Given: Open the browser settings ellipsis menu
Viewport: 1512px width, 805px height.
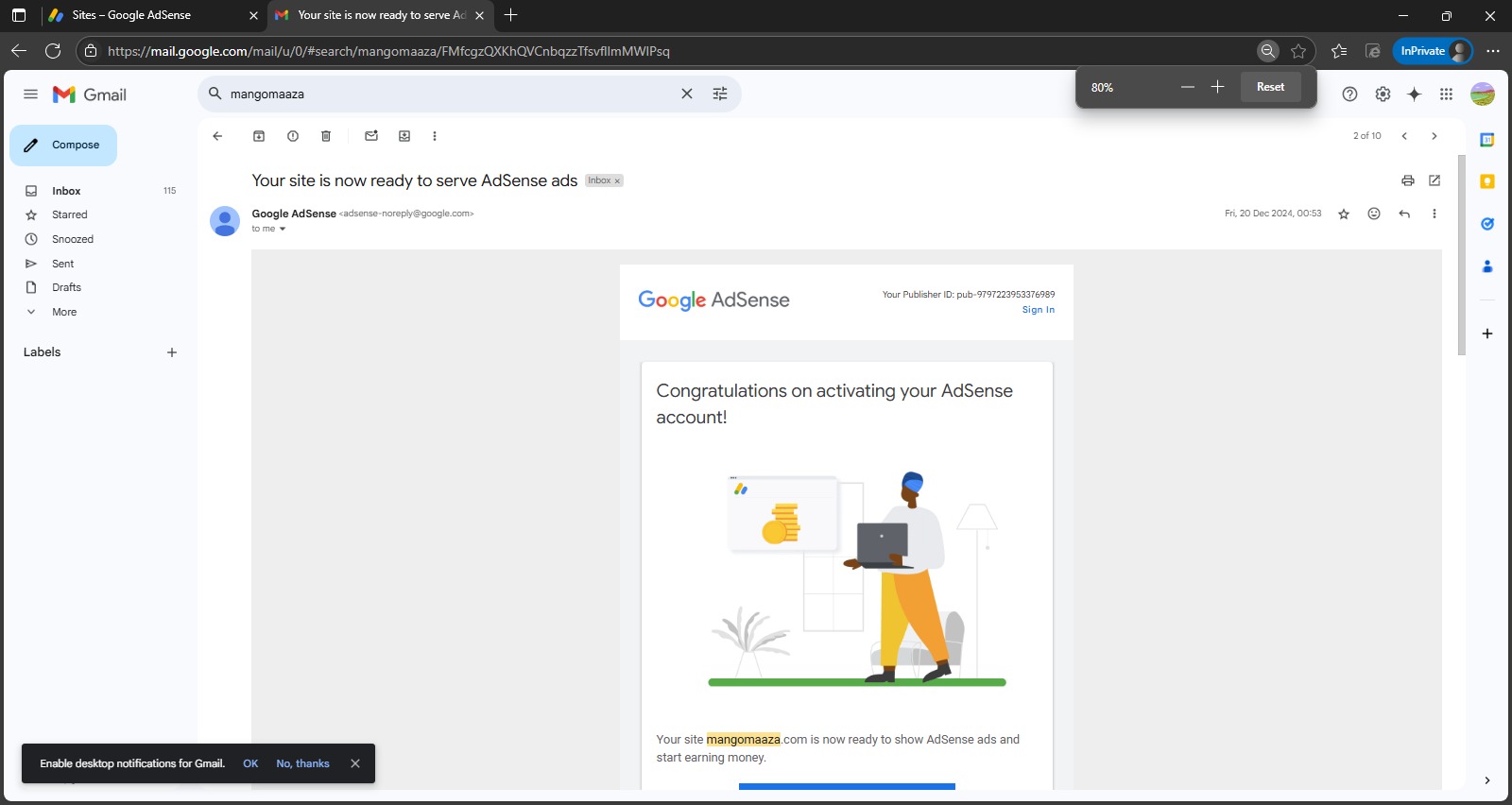Looking at the screenshot, I should coord(1493,51).
